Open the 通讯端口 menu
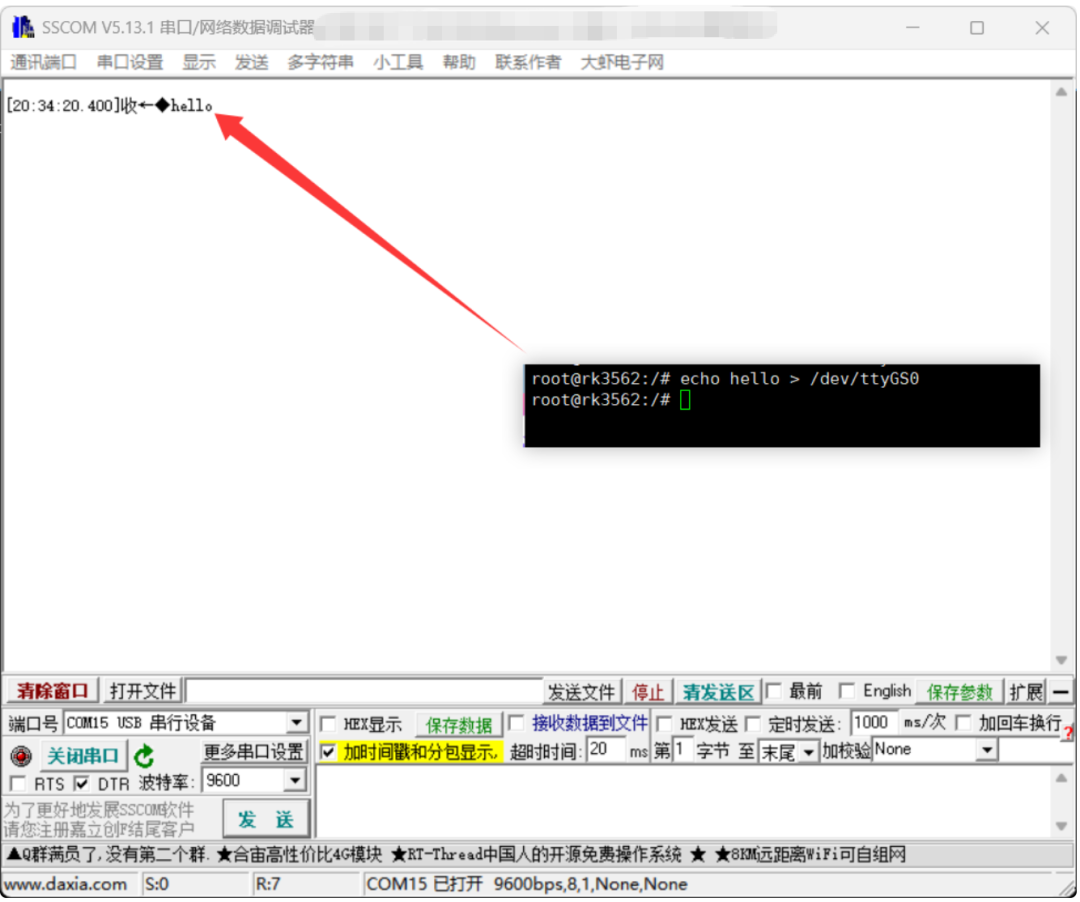Image resolution: width=1080 pixels, height=902 pixels. (x=43, y=63)
